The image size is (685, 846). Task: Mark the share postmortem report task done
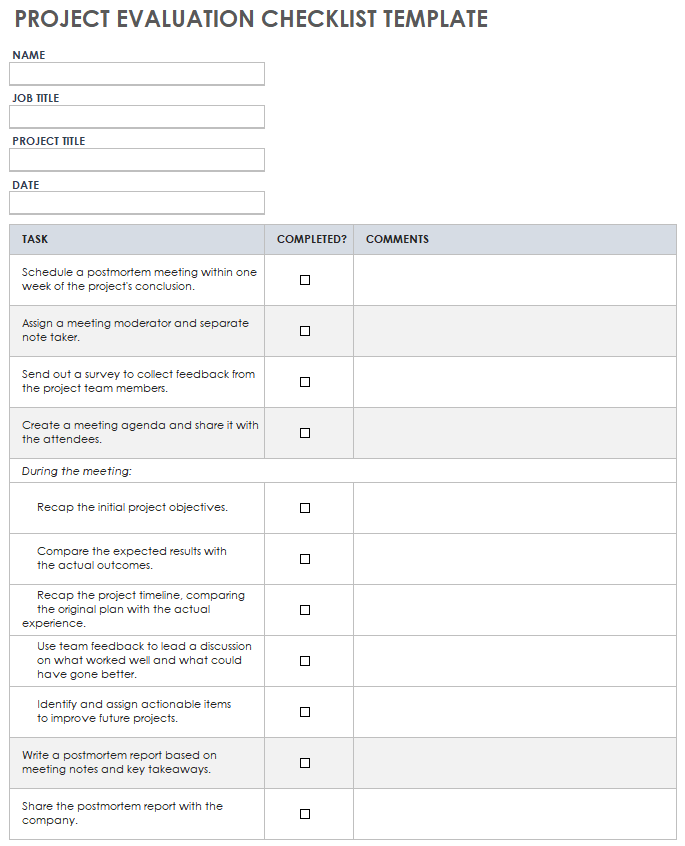tap(305, 814)
